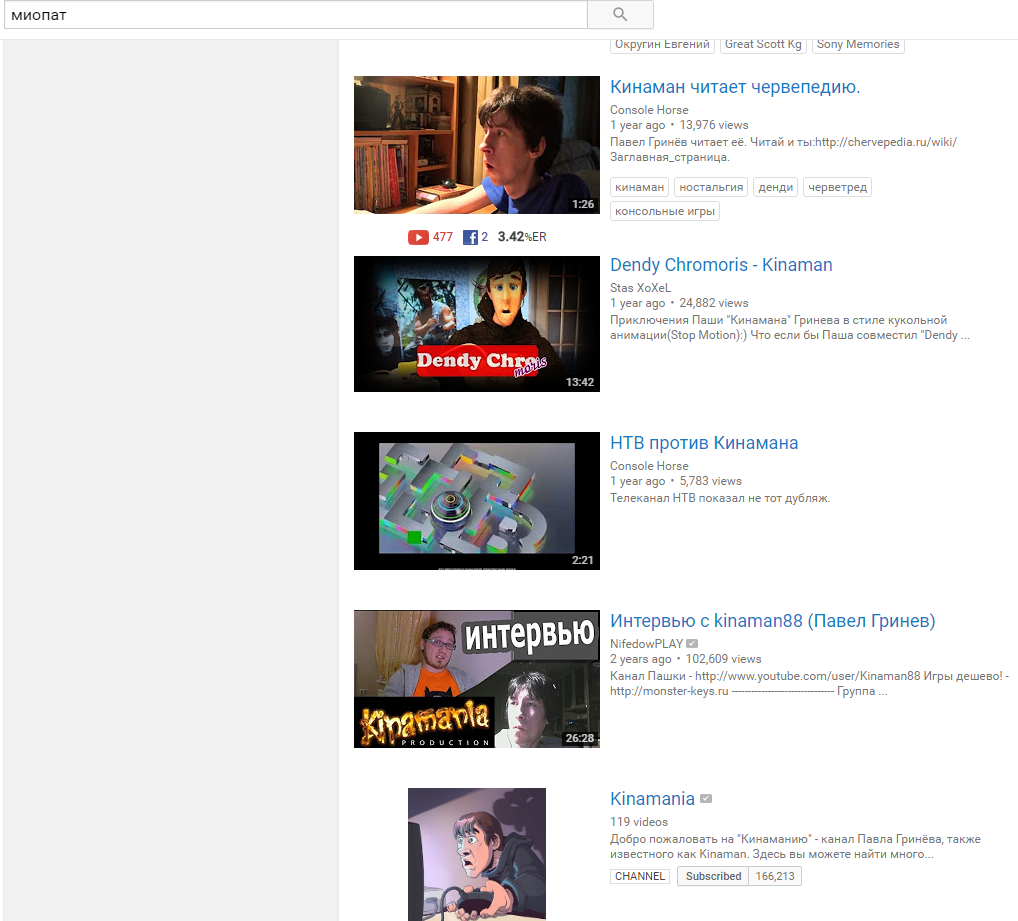Click the subscriber count 166,213
This screenshot has width=1018, height=921.
pyautogui.click(x=775, y=876)
